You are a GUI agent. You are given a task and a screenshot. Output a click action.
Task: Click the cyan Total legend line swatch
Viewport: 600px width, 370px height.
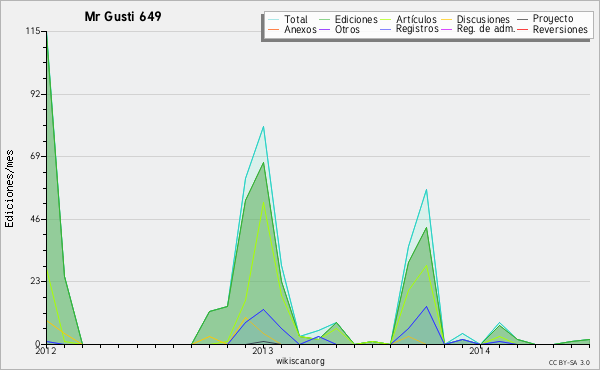pos(273,19)
